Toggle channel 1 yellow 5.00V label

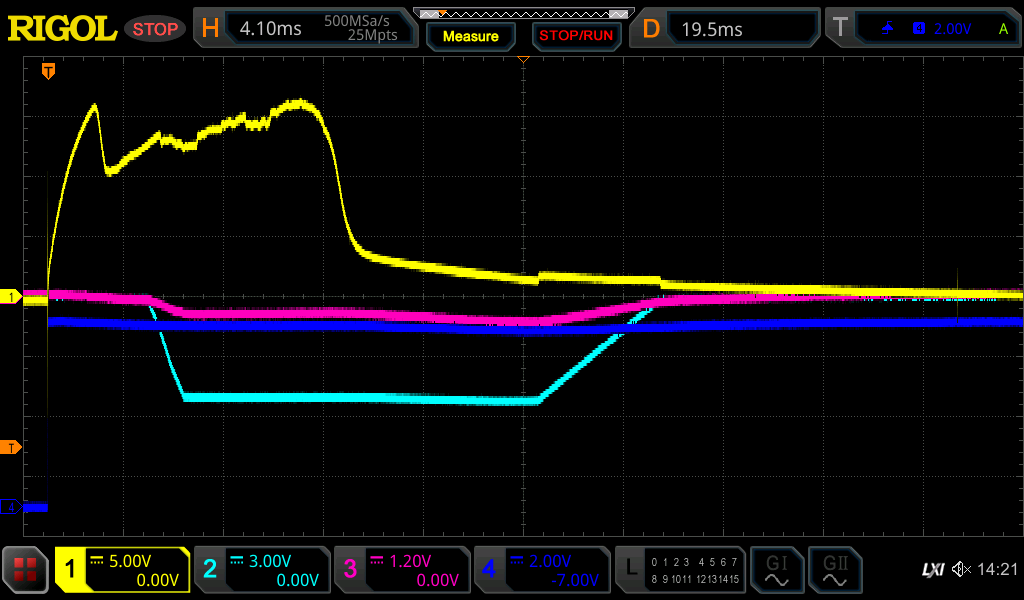click(x=122, y=570)
